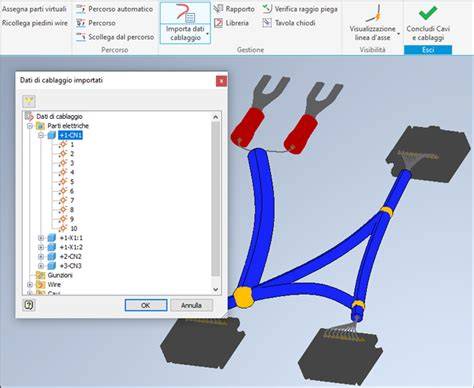
Task: Expand the +1-X1:1 tree node
Action: (41, 238)
